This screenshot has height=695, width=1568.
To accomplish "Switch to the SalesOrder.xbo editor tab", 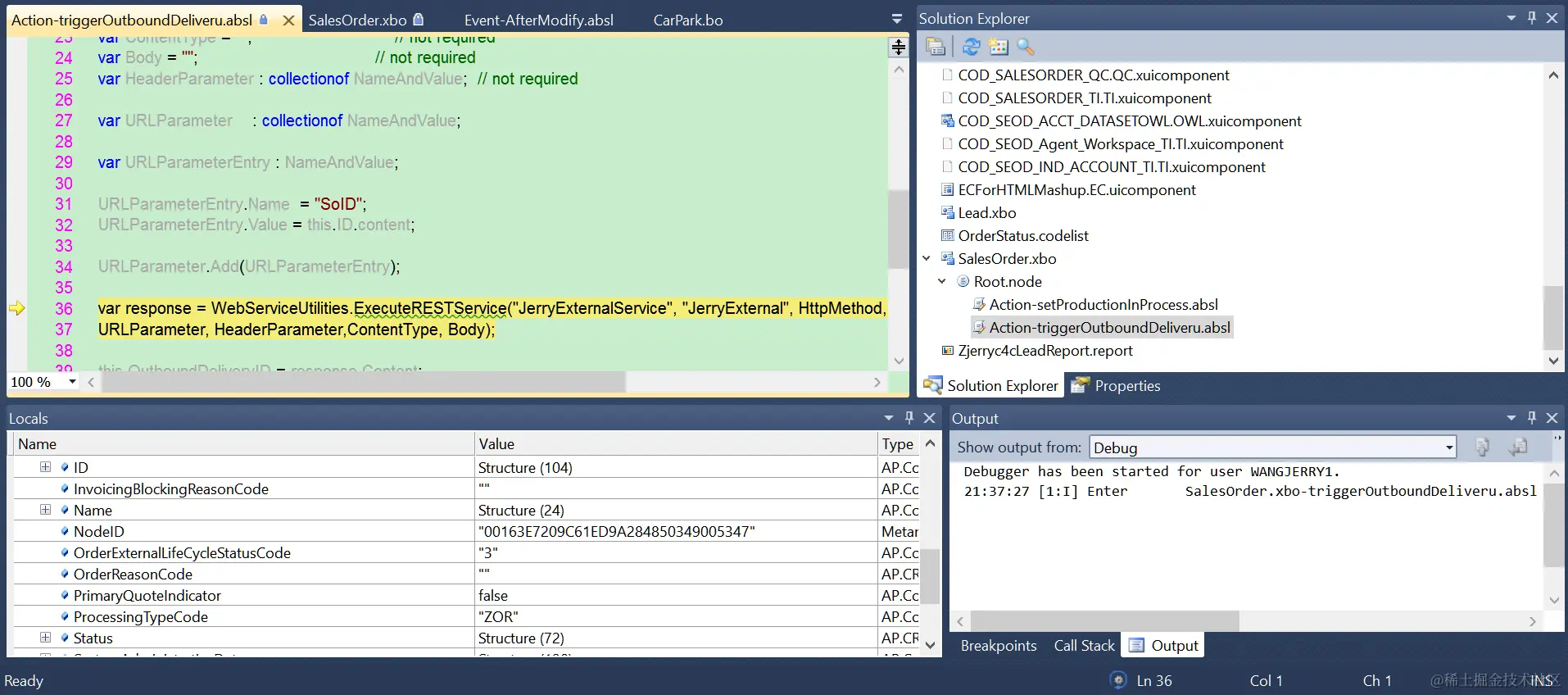I will point(365,20).
